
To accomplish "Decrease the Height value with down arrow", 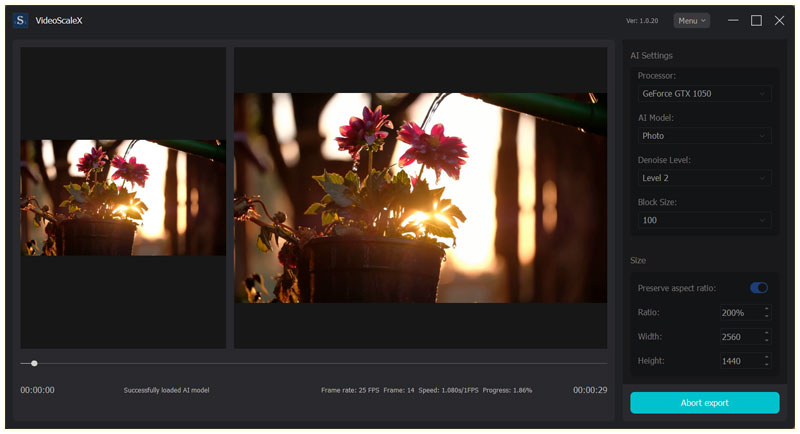I will 766,365.
